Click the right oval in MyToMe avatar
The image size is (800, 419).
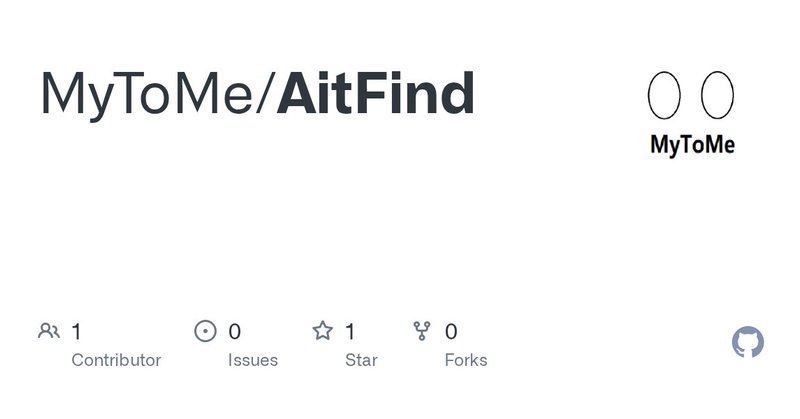tap(717, 97)
